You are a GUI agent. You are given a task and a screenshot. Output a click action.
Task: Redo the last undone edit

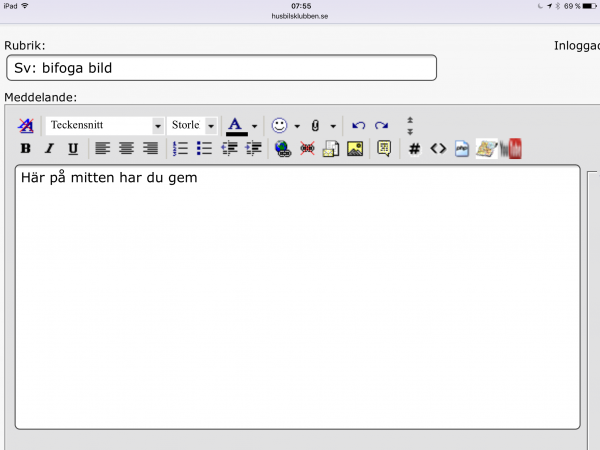pos(381,125)
